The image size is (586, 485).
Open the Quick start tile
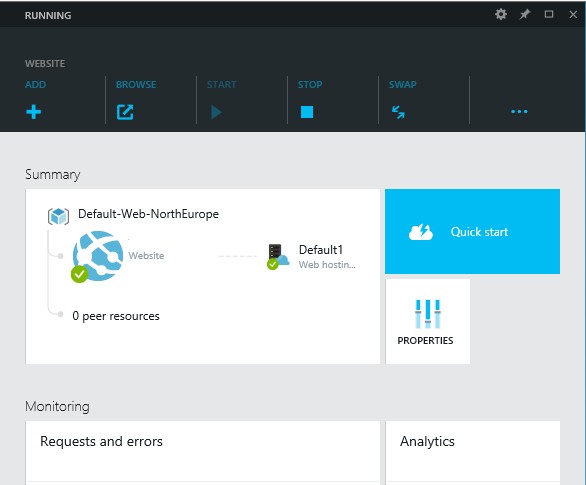tap(472, 231)
